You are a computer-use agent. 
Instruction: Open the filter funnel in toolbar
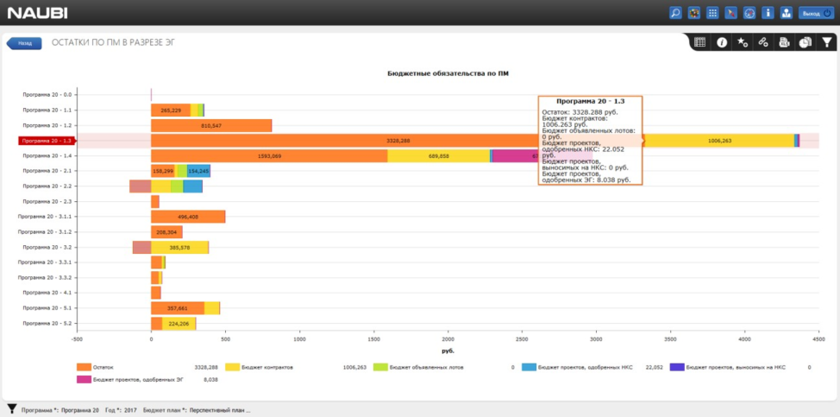point(827,43)
